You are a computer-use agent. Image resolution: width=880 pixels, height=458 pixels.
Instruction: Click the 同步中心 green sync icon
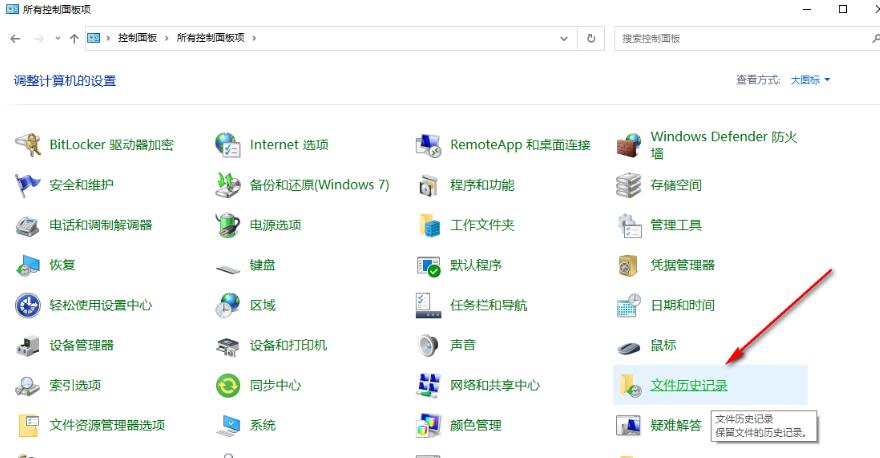tap(228, 386)
